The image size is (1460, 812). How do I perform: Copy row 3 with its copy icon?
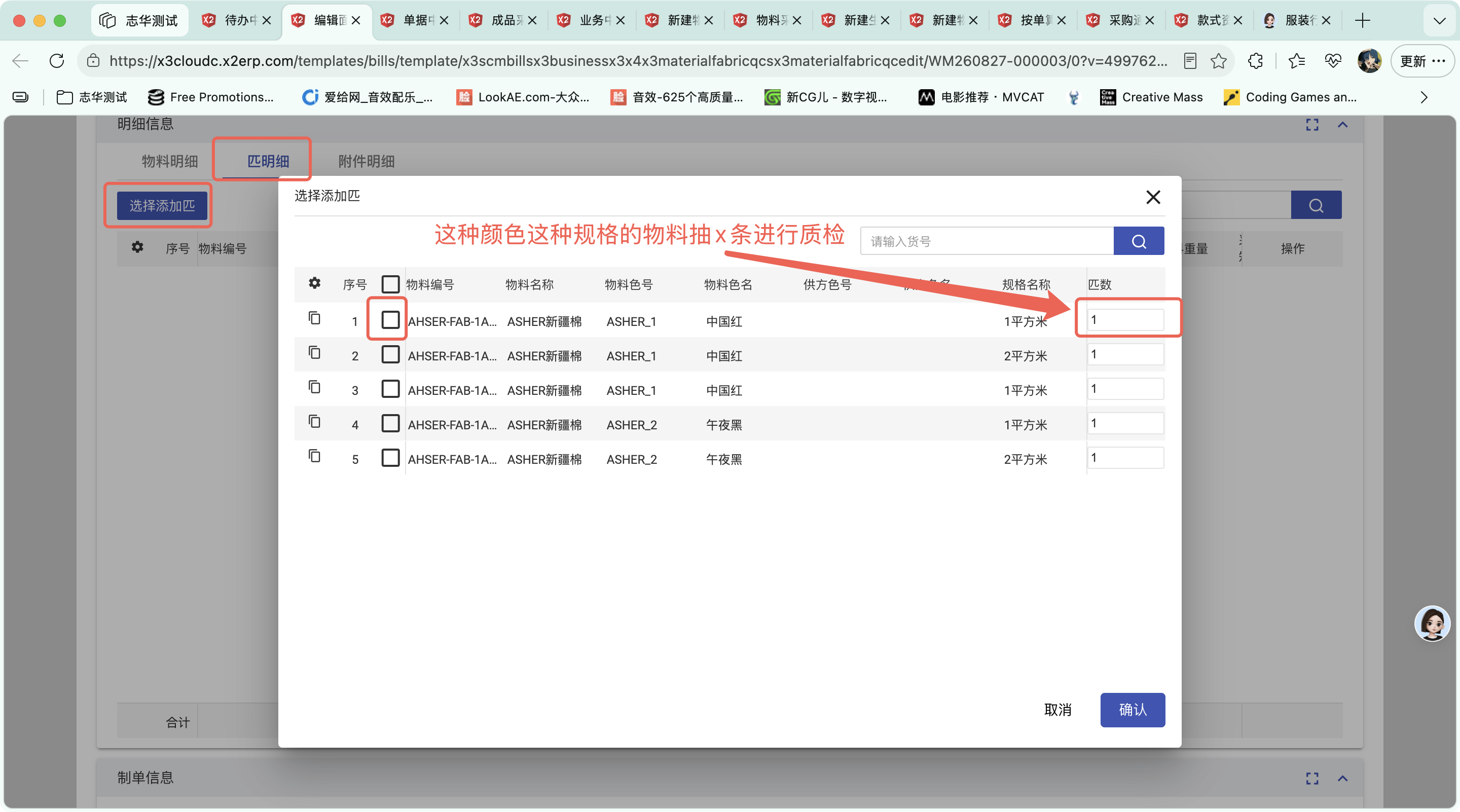[314, 388]
